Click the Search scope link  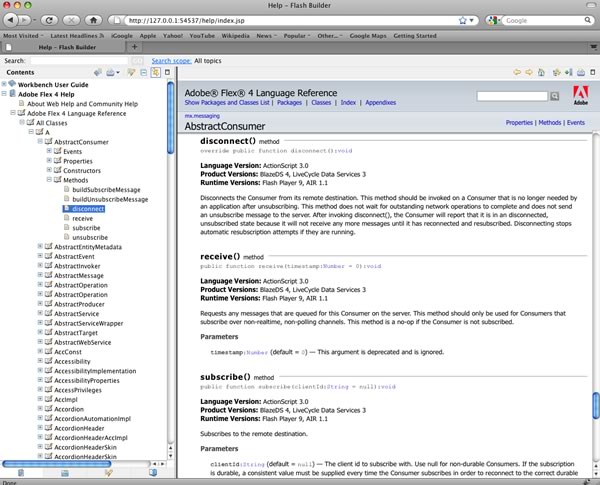point(171,61)
